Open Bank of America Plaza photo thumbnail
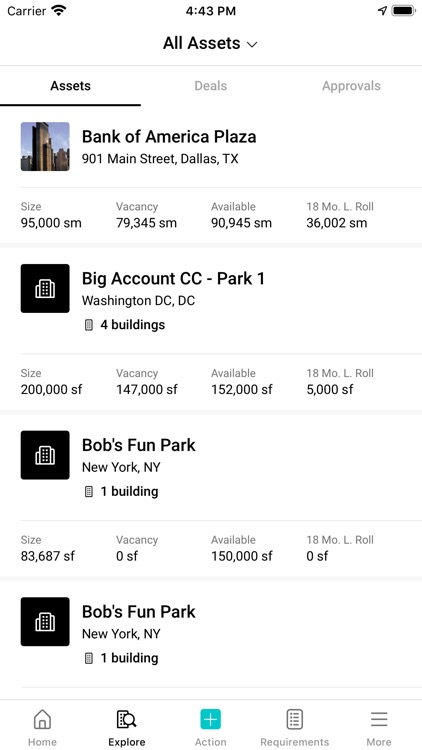Viewport: 422px width, 750px height. [45, 146]
